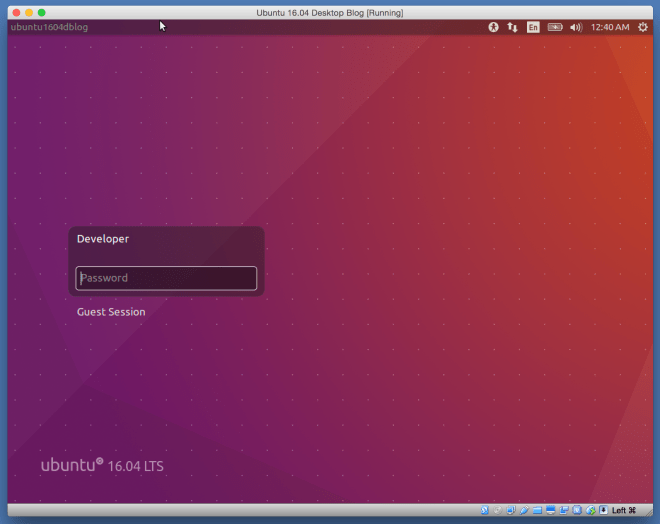Open the shared folders status icon
Image resolution: width=660 pixels, height=524 pixels.
pyautogui.click(x=537, y=510)
